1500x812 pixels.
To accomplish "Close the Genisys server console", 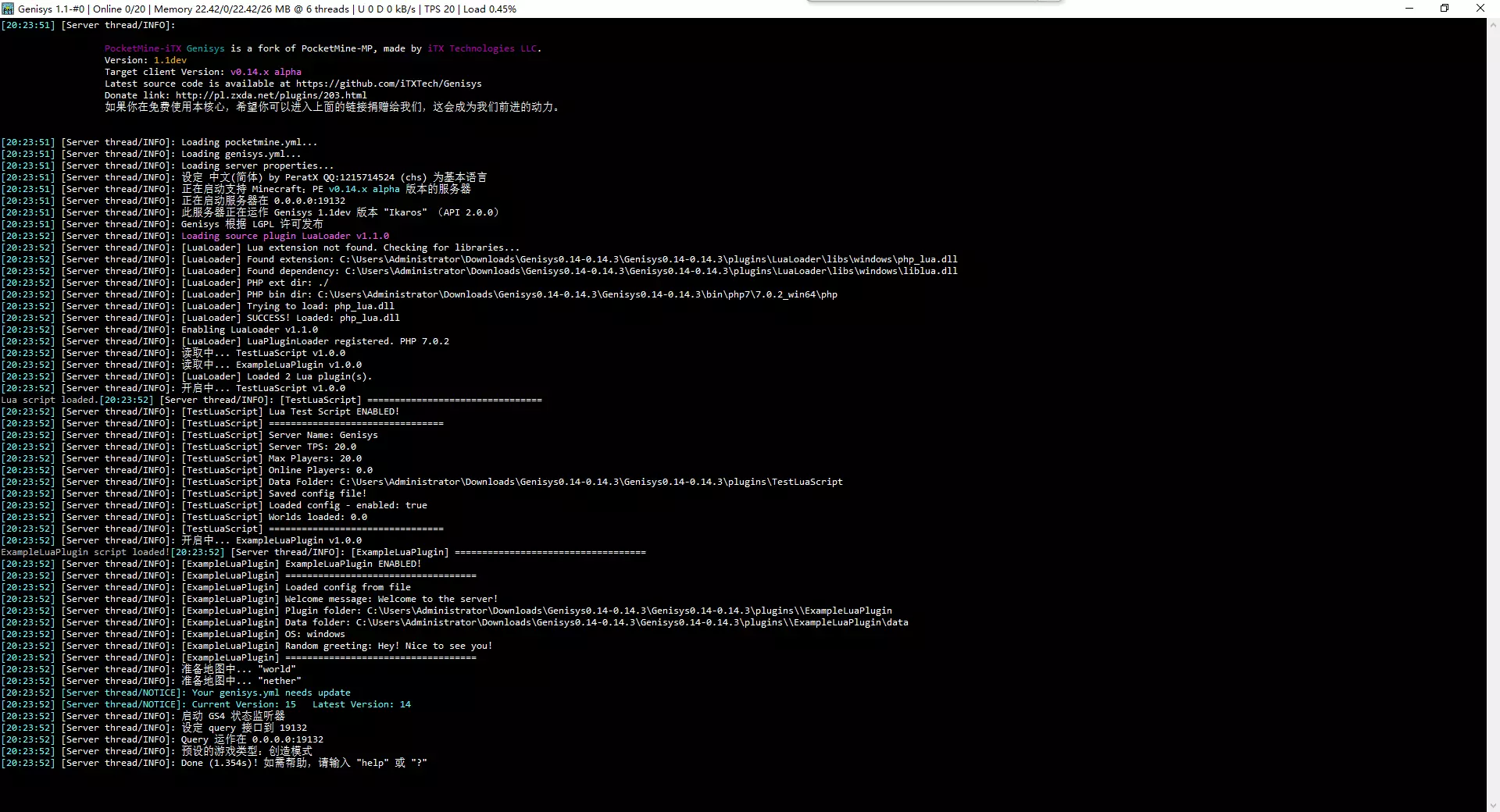I will pyautogui.click(x=1480, y=9).
